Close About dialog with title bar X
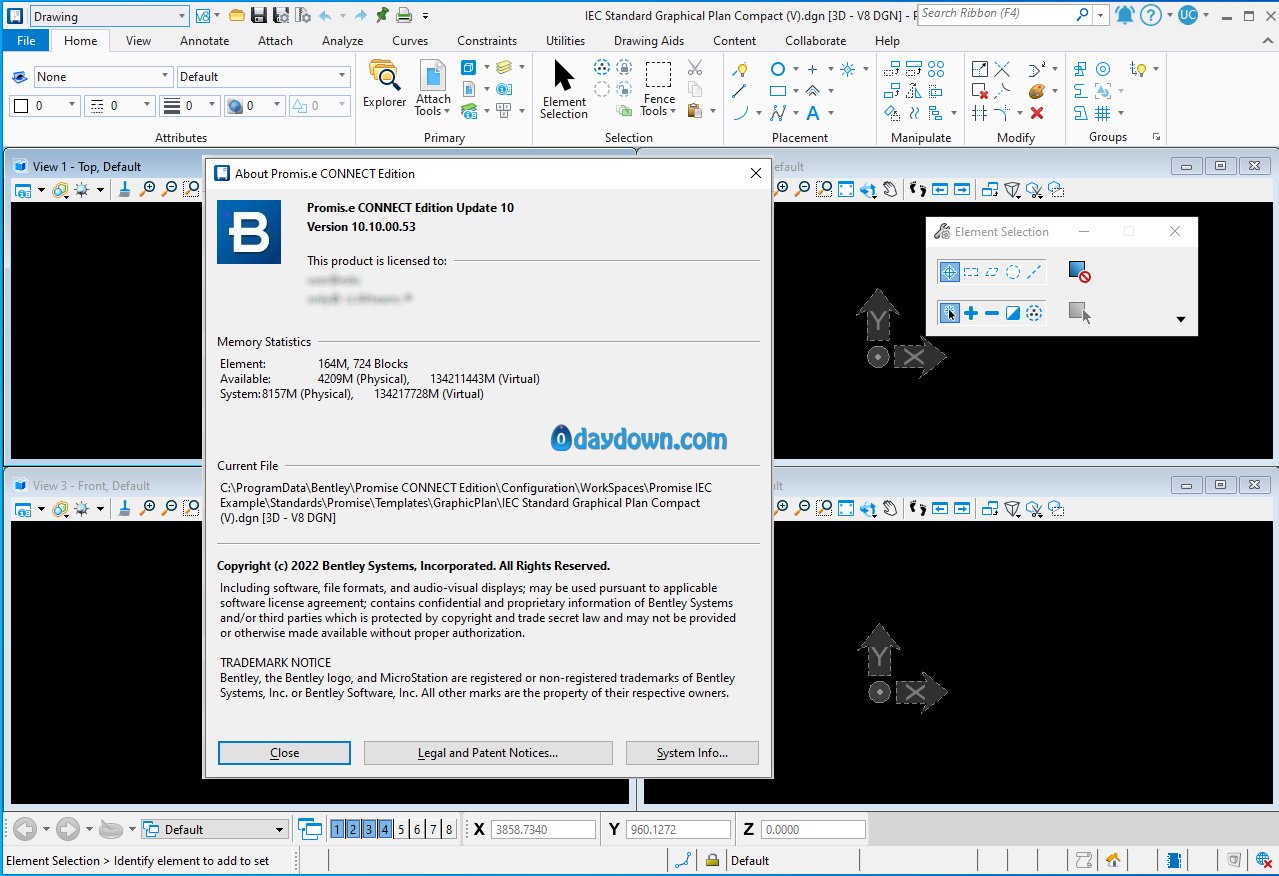 [x=756, y=173]
